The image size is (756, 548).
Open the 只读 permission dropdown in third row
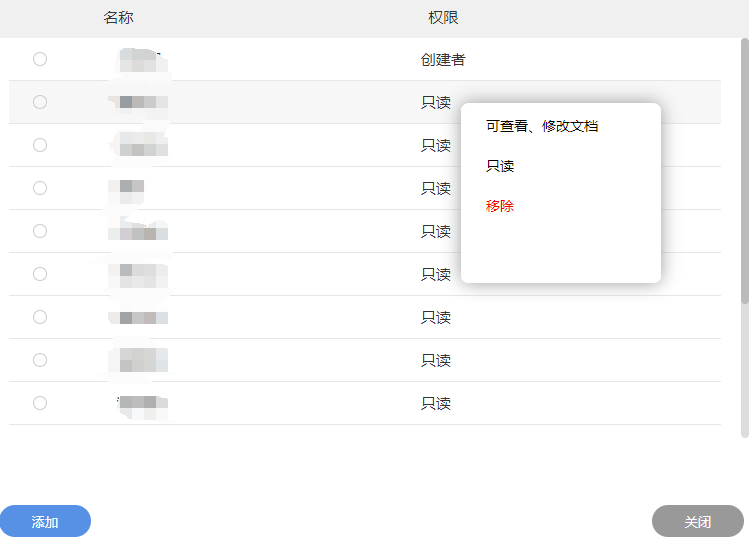(436, 145)
